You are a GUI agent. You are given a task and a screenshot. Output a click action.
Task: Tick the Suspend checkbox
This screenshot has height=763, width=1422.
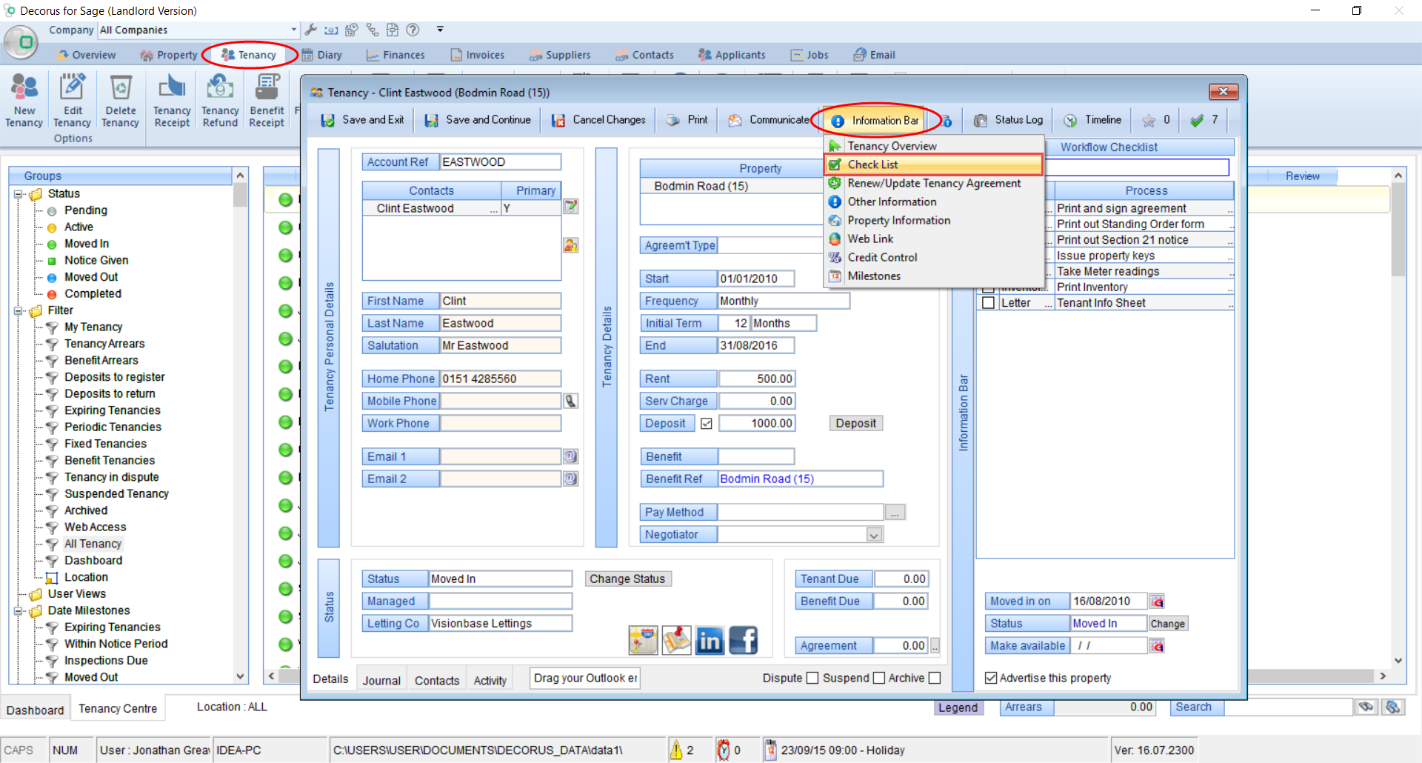pos(879,678)
